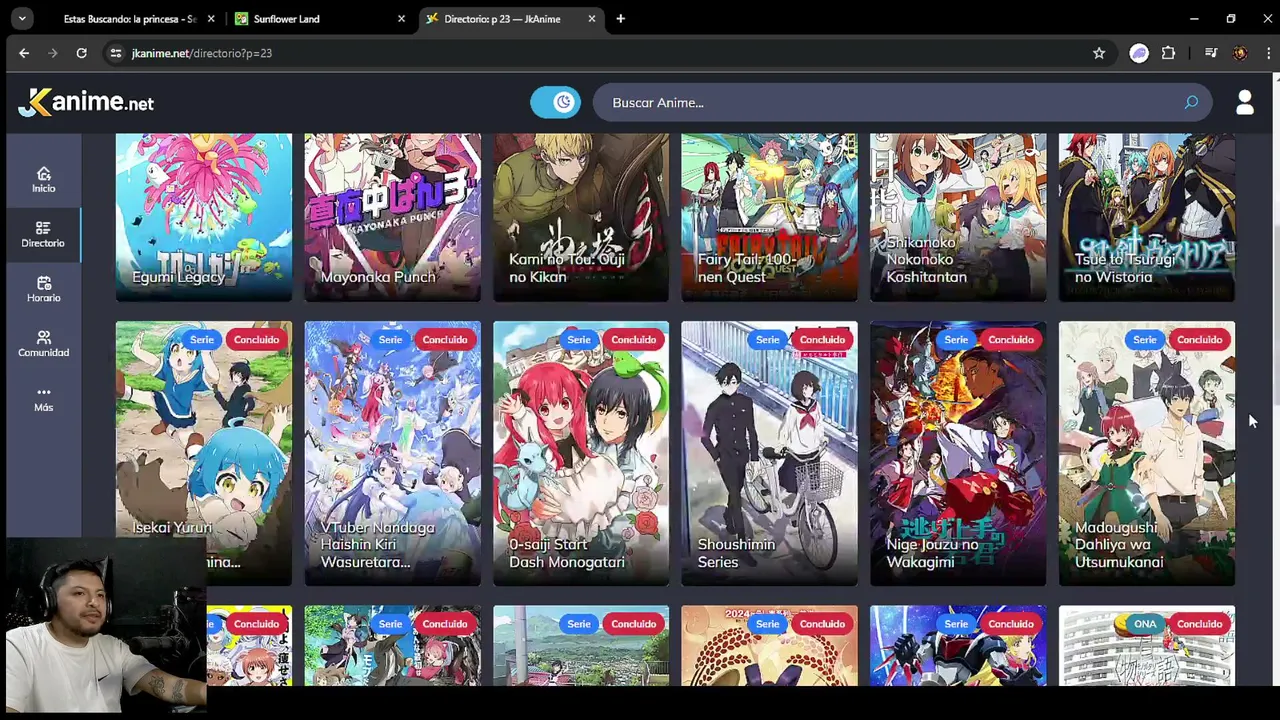Screen dimensions: 1280x720
Task: Open Kami no Tou: Ouji no Kikan
Action: coord(581,217)
